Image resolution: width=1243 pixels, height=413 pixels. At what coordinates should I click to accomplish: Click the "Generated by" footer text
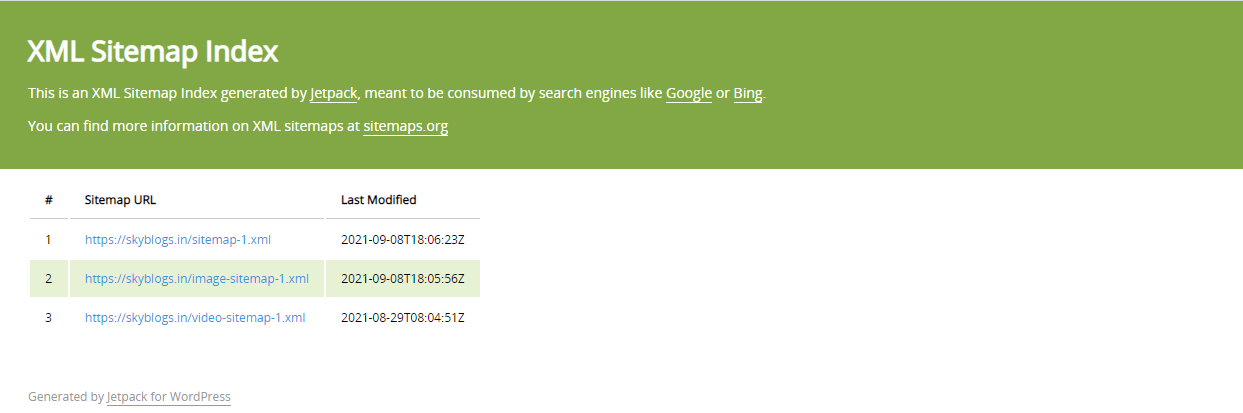click(65, 397)
